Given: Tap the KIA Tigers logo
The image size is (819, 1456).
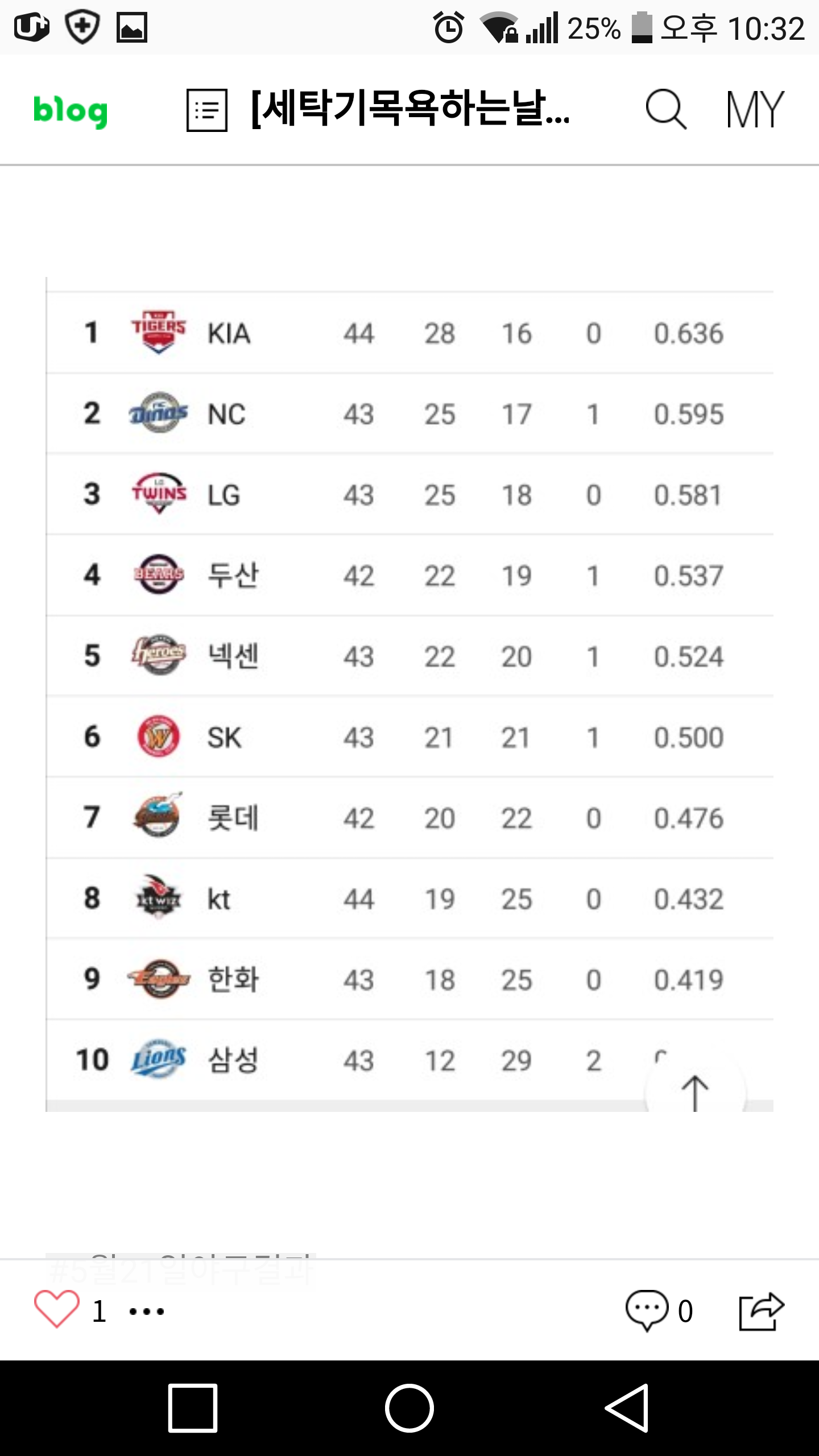Looking at the screenshot, I should coord(159,332).
